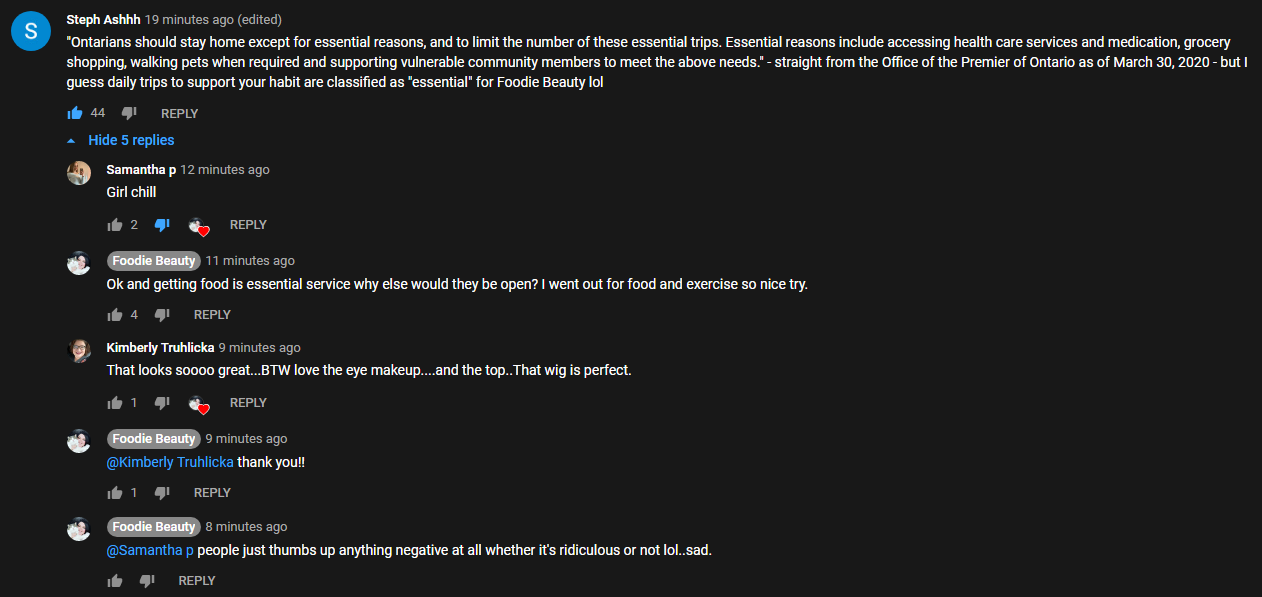Click heart badge on Kimberly Truhlicka's comment
Image resolution: width=1262 pixels, height=597 pixels.
(199, 403)
